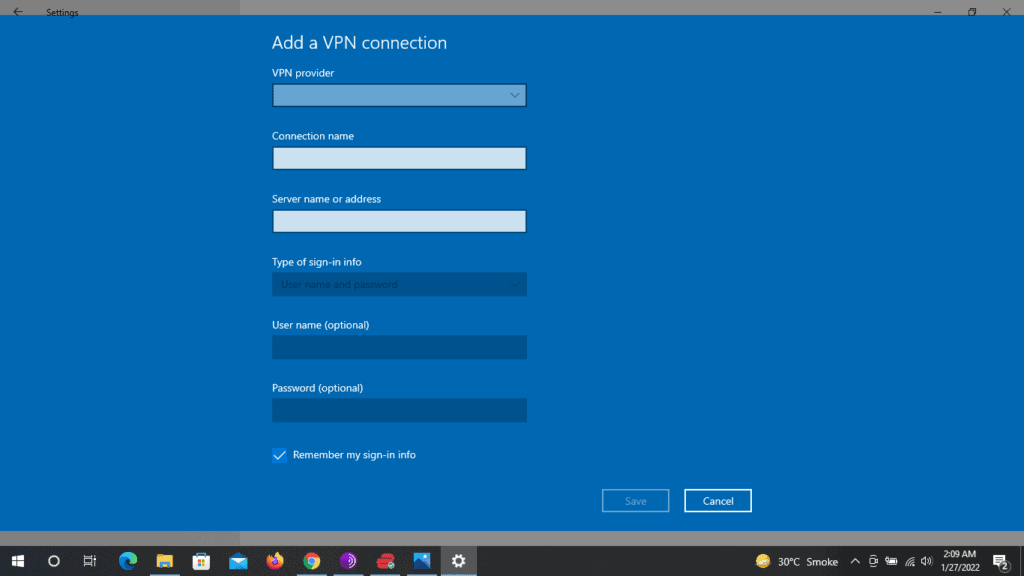
Task: Click the Cancel button
Action: 718,501
